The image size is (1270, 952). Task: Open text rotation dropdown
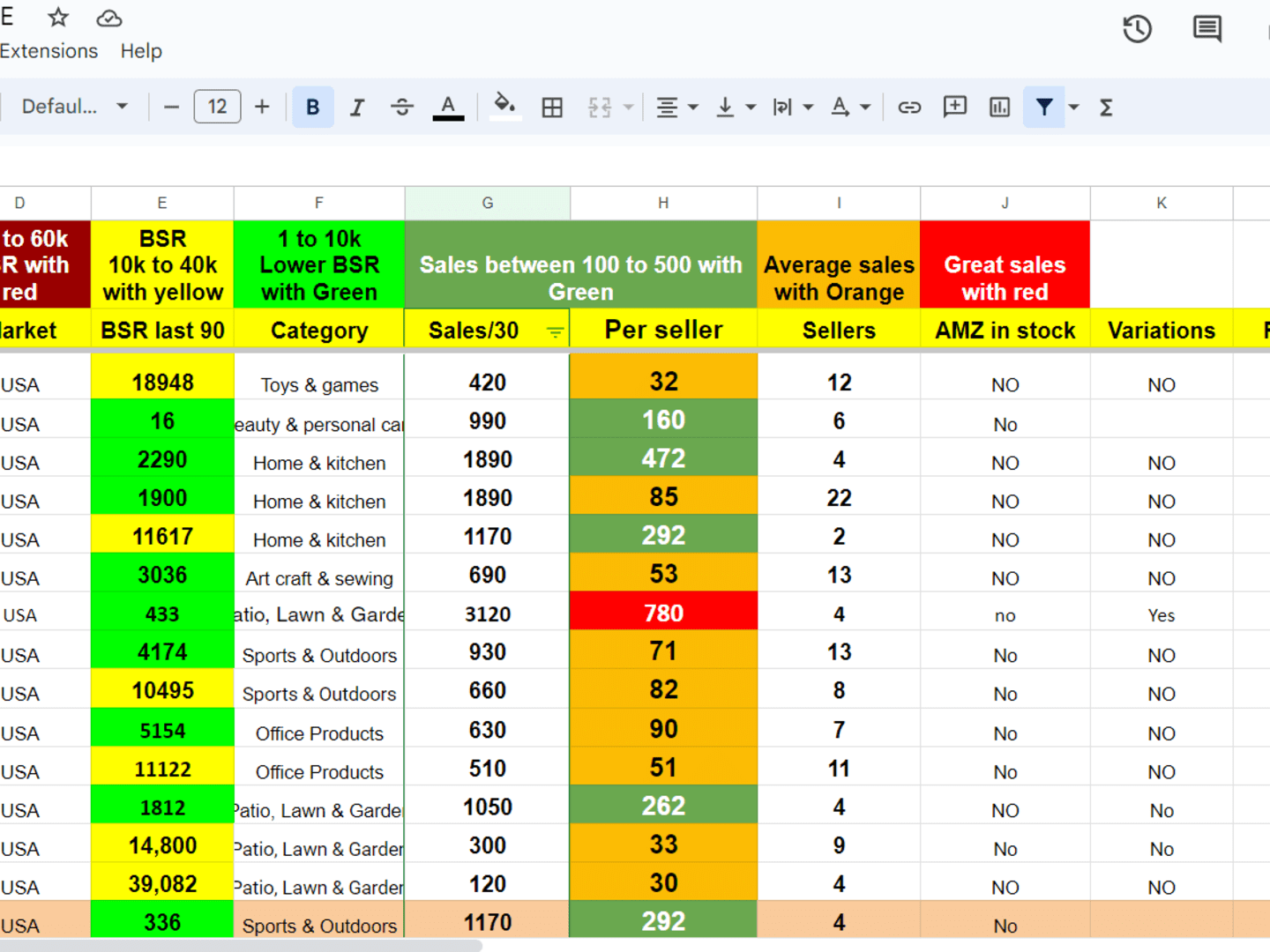(x=850, y=108)
